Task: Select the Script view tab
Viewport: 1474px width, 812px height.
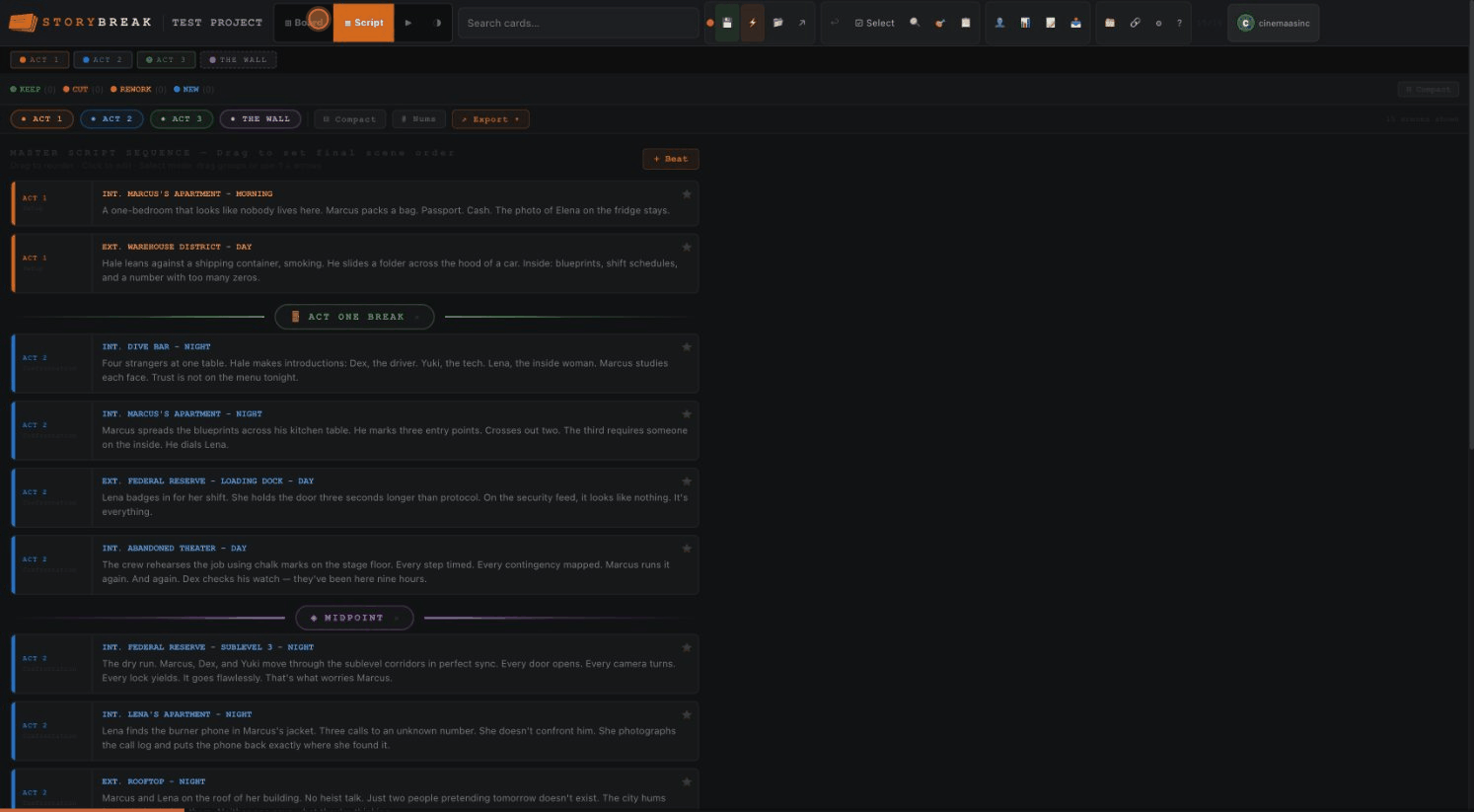Action: coord(363,23)
